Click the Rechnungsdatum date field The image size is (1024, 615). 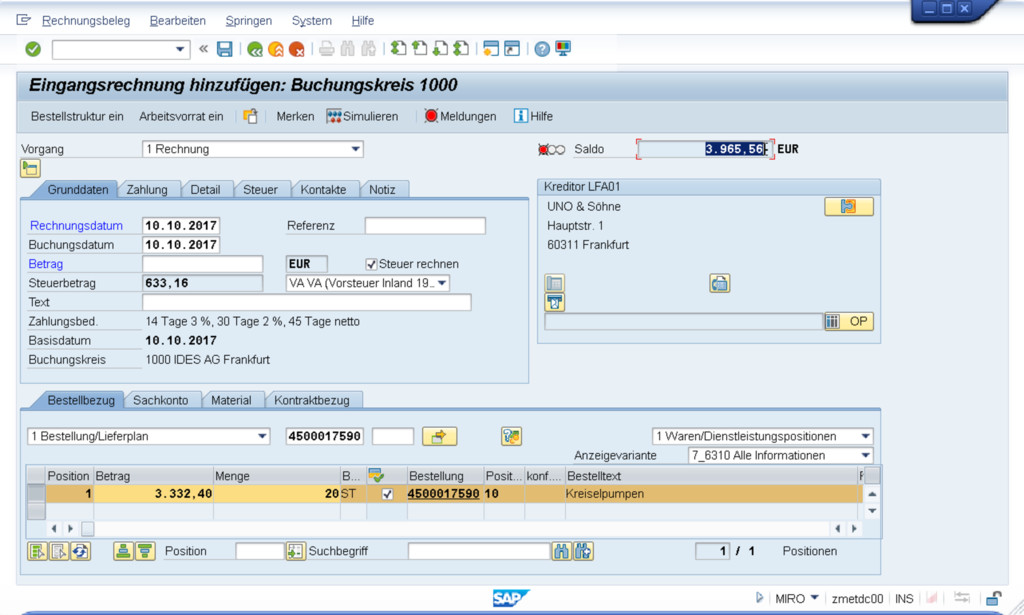(x=181, y=226)
